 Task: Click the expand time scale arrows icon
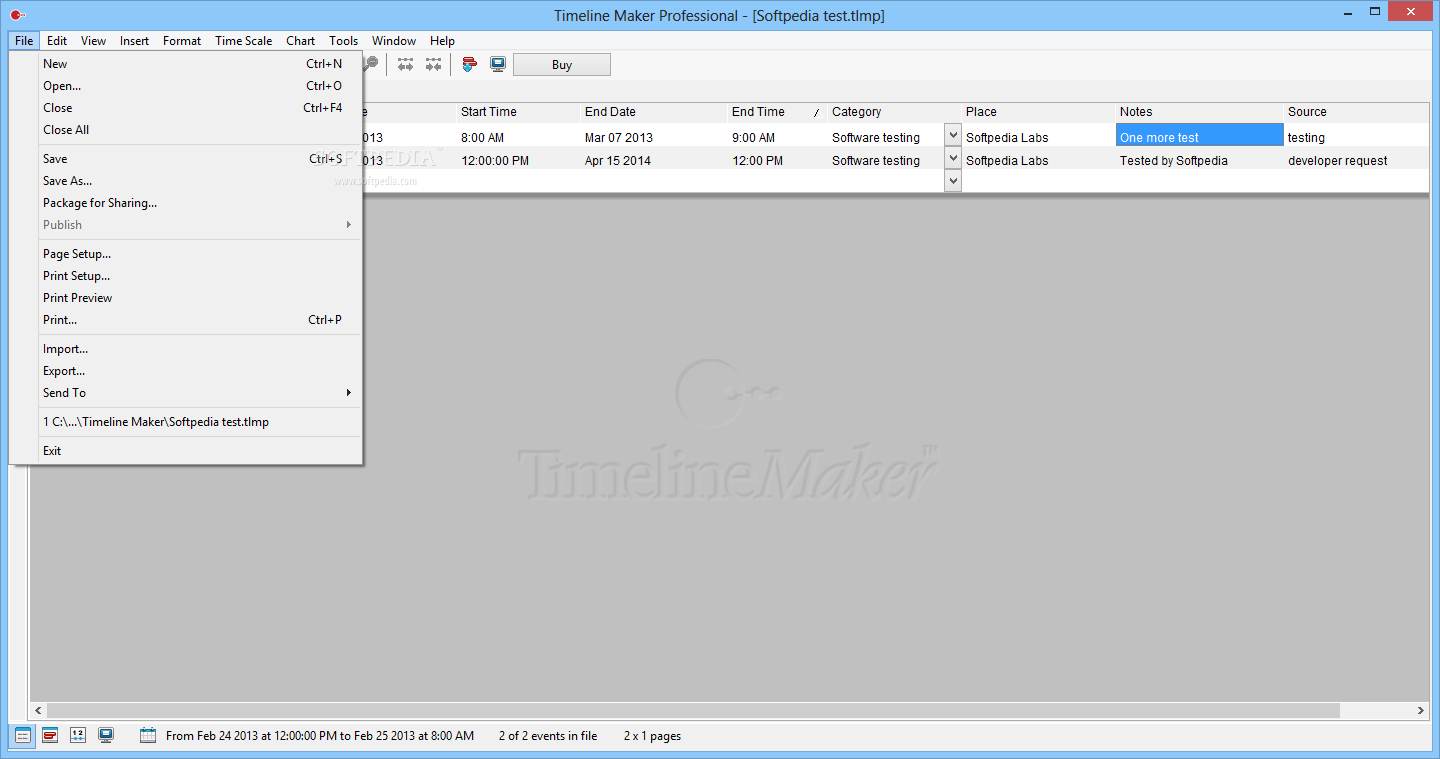[x=405, y=65]
